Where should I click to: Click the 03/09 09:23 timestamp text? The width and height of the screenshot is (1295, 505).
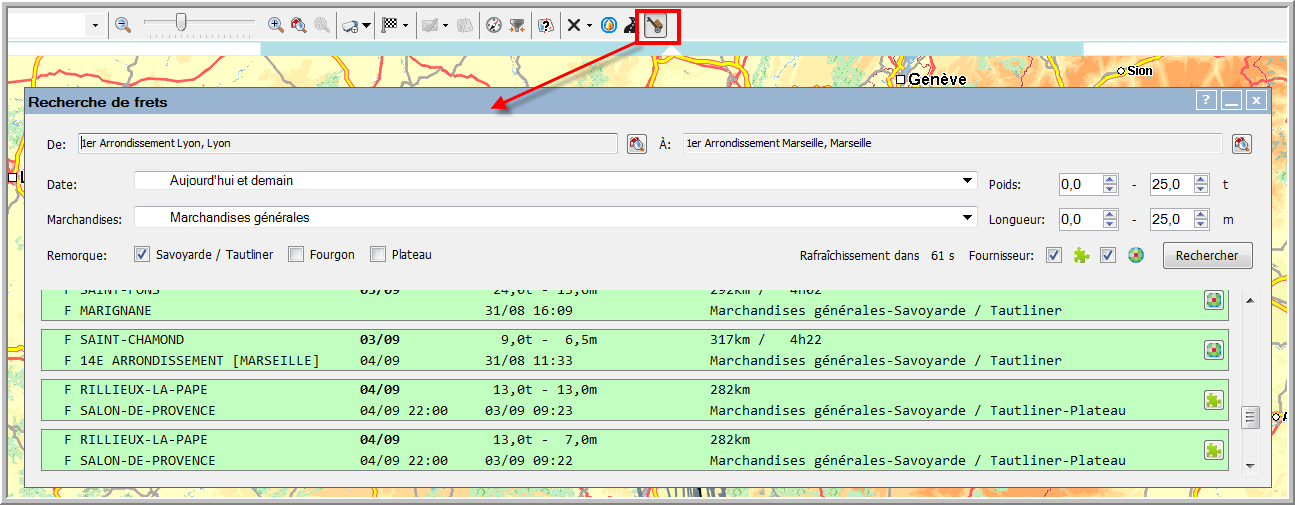(x=528, y=410)
